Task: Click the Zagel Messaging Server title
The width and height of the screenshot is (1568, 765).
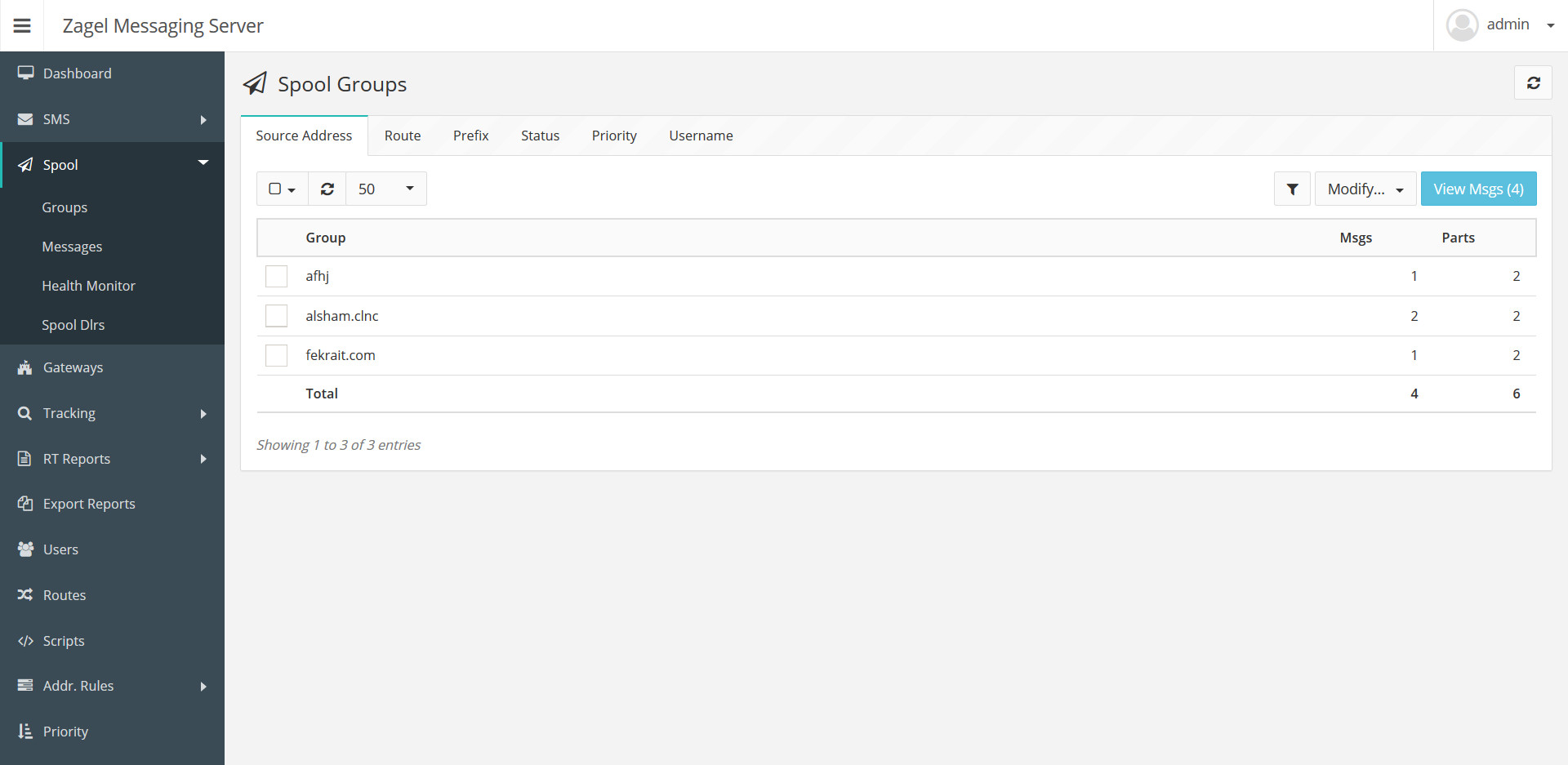Action: point(163,26)
